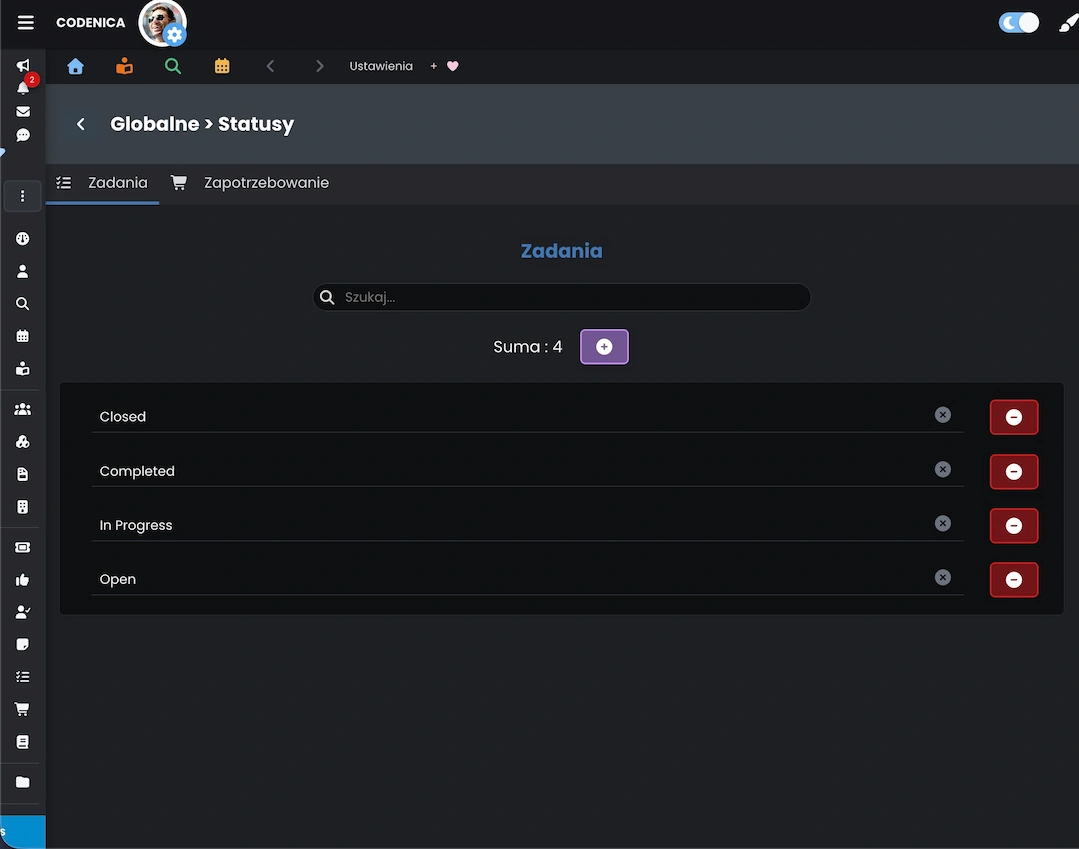Click the paintbrush theme icon

1067,23
